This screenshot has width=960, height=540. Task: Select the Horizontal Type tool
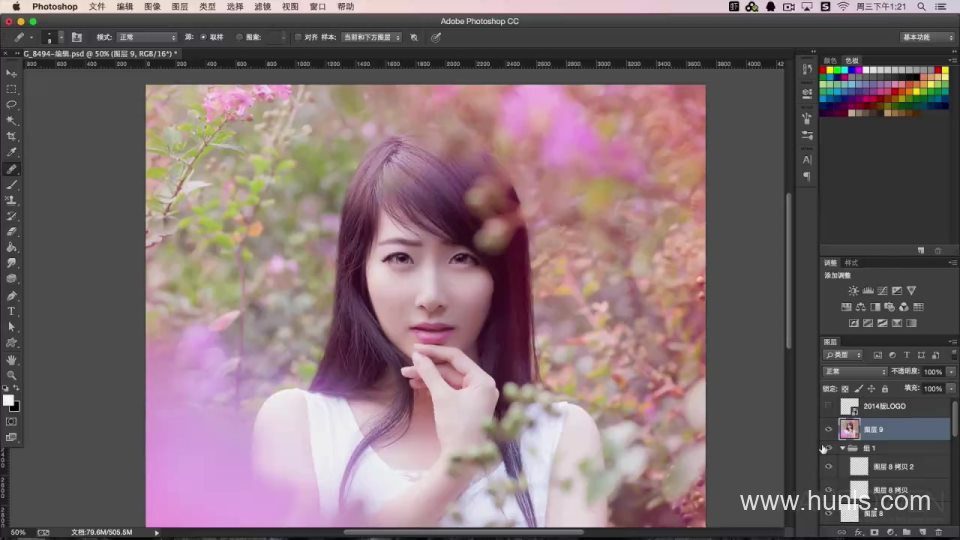[x=11, y=312]
